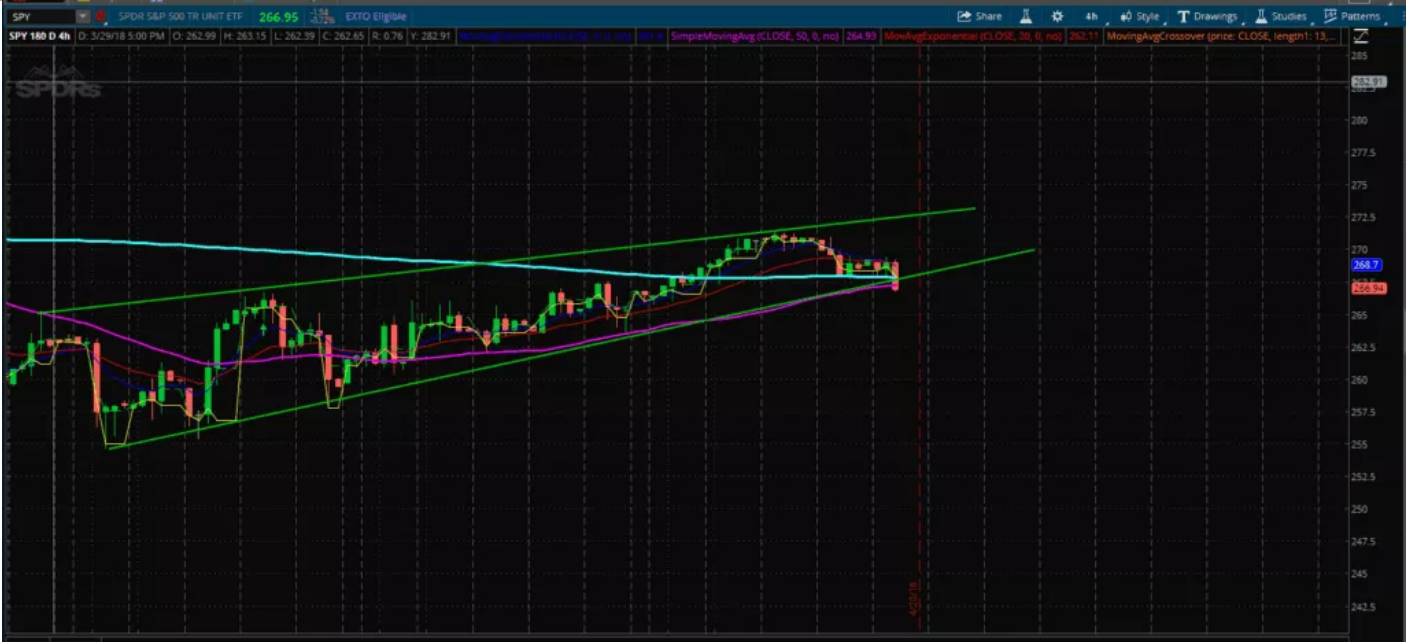Click the red alert icon beside symbol

pyautogui.click(x=100, y=17)
